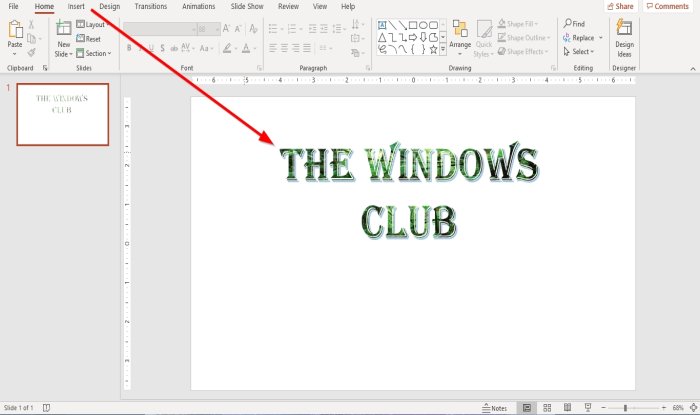Switch to the Insert tab
The height and width of the screenshot is (415, 700).
pos(76,6)
